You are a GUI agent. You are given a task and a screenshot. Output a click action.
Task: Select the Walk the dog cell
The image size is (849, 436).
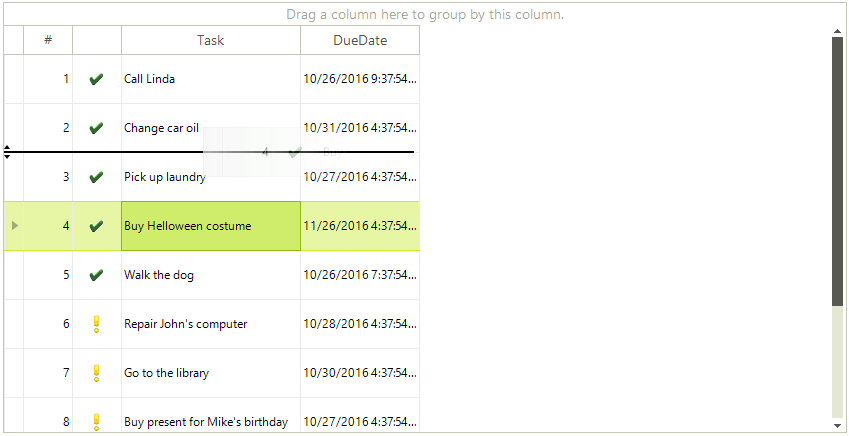coord(211,275)
